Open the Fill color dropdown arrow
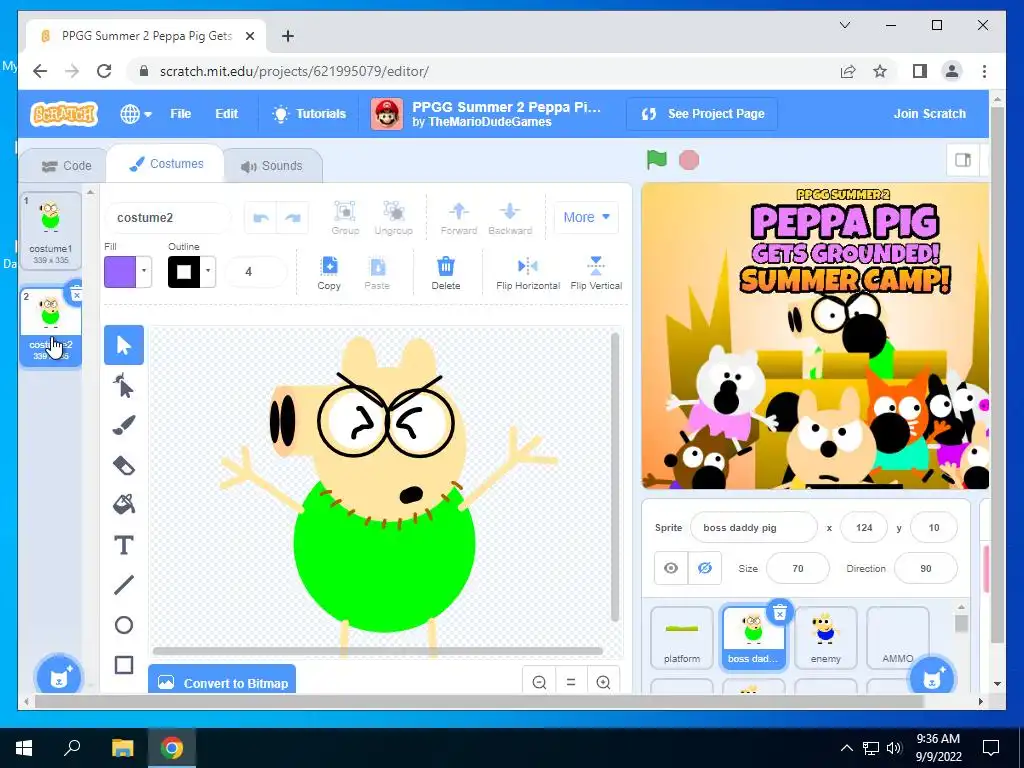The height and width of the screenshot is (768, 1024). coord(144,272)
